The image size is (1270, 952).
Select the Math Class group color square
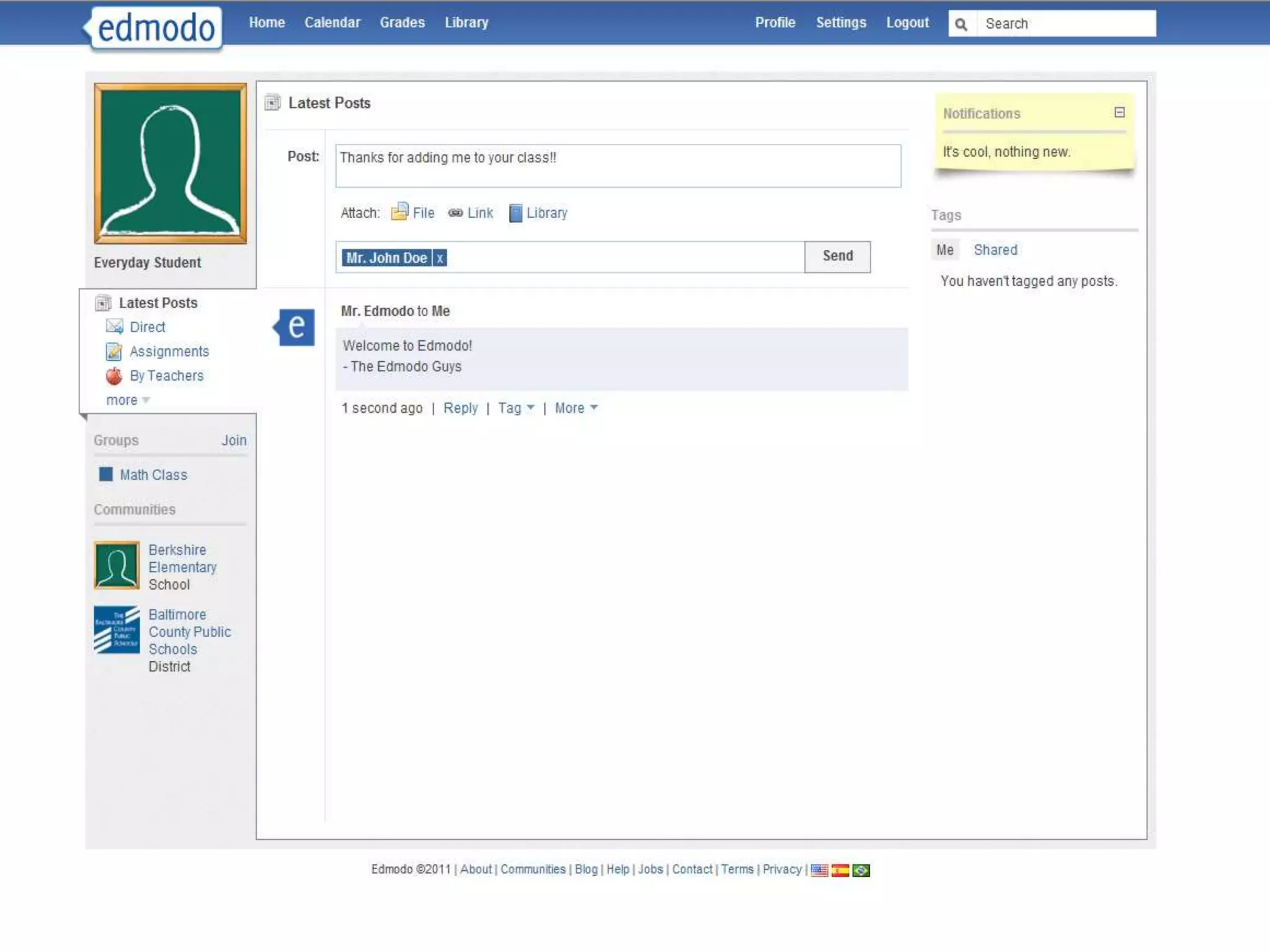(x=106, y=475)
